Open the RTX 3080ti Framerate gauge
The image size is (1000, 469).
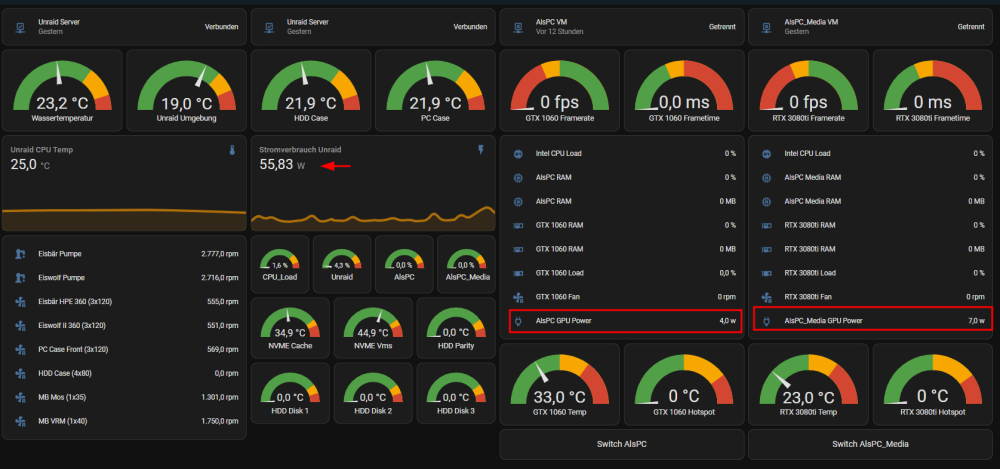[x=808, y=91]
